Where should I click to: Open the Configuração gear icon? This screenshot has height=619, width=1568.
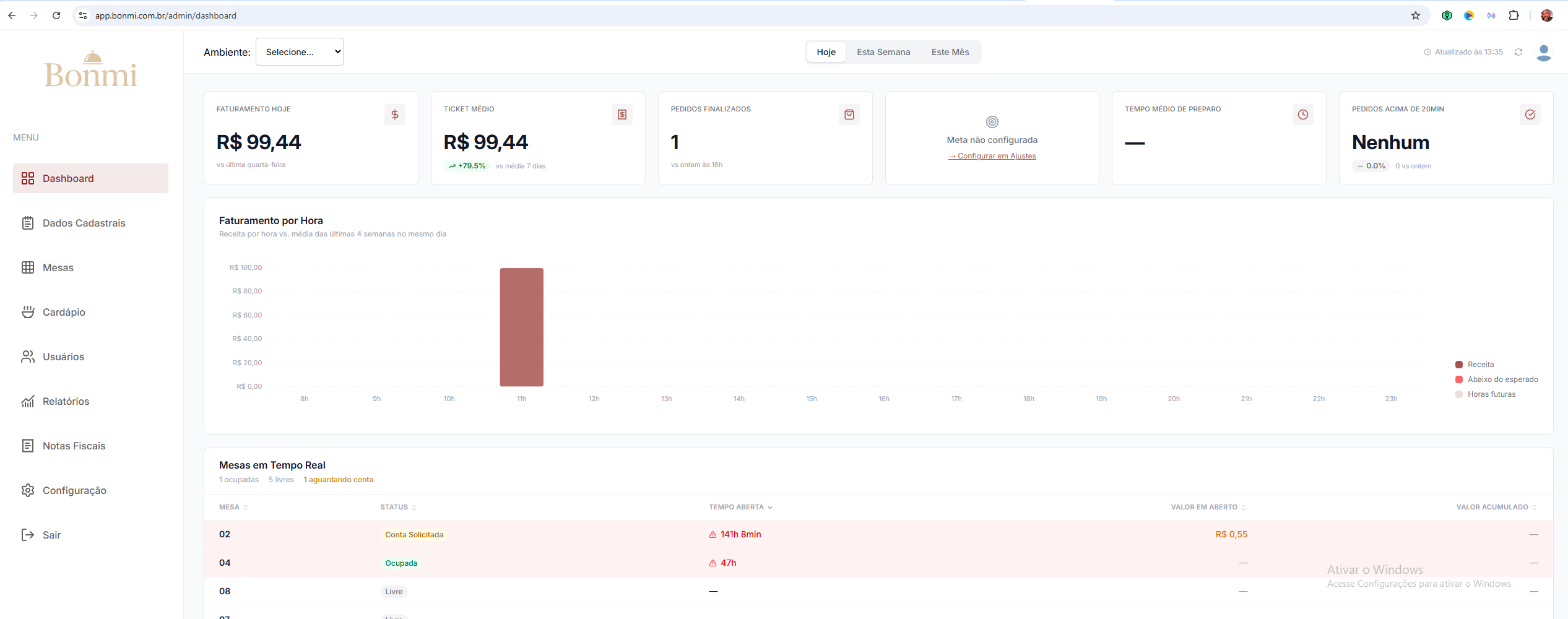(x=28, y=490)
